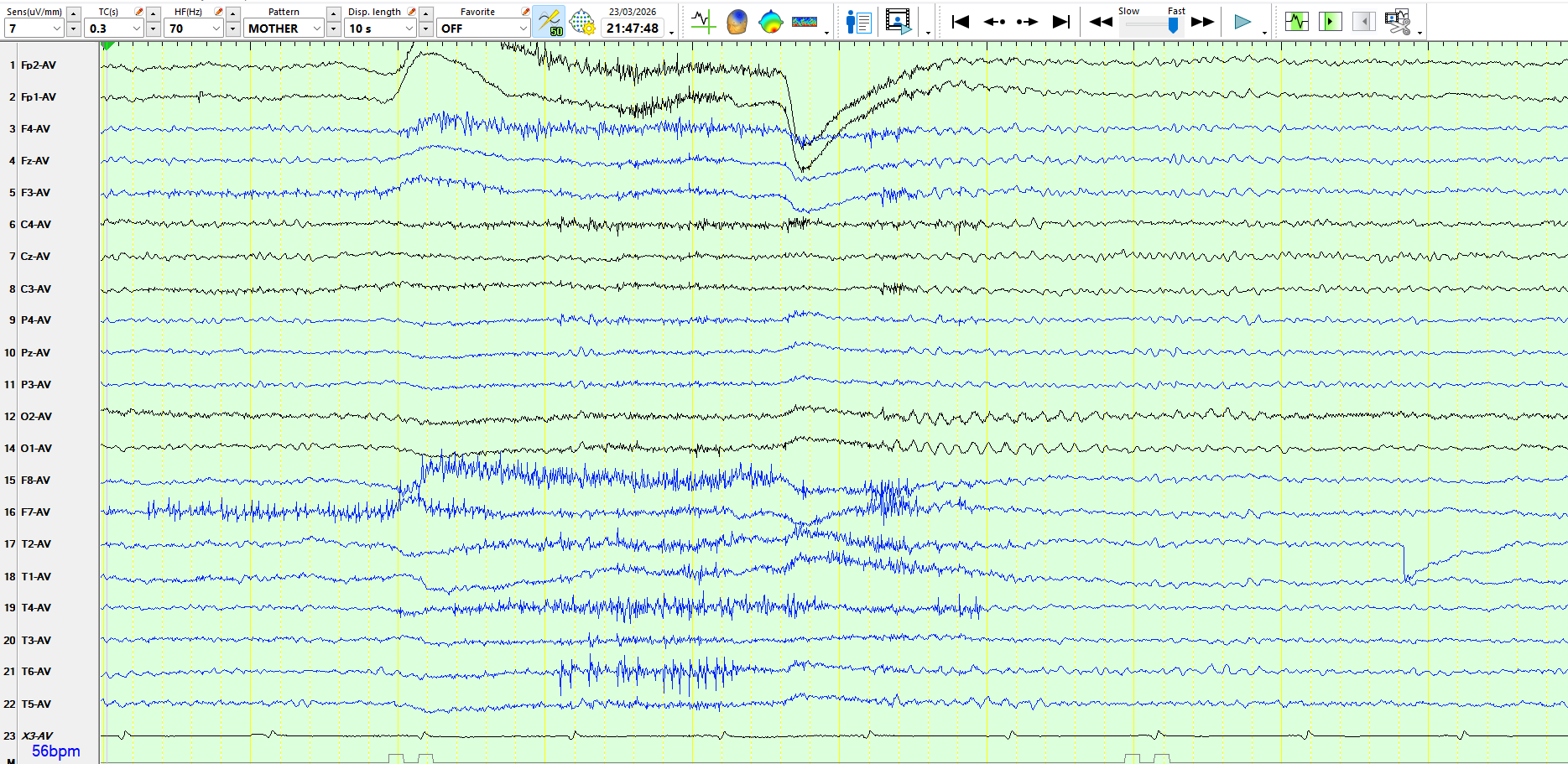
Task: Open the spectral density array icon
Action: pos(805,22)
